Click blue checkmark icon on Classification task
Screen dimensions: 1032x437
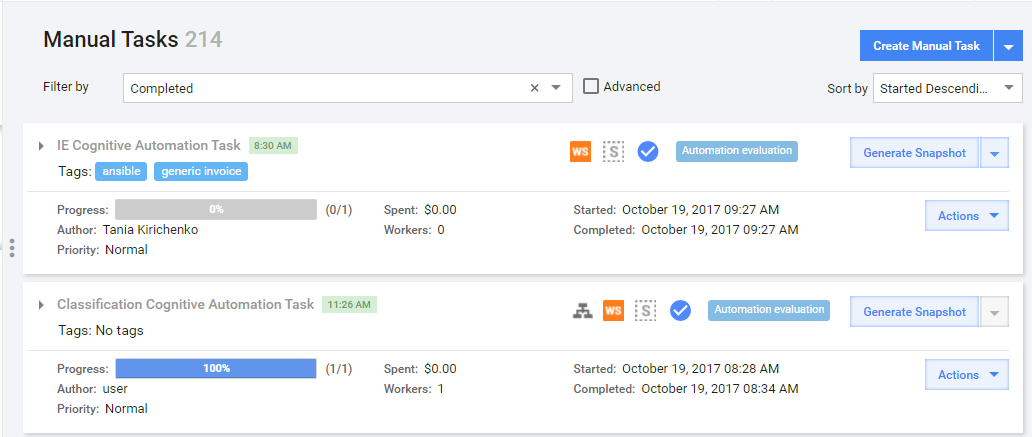680,311
